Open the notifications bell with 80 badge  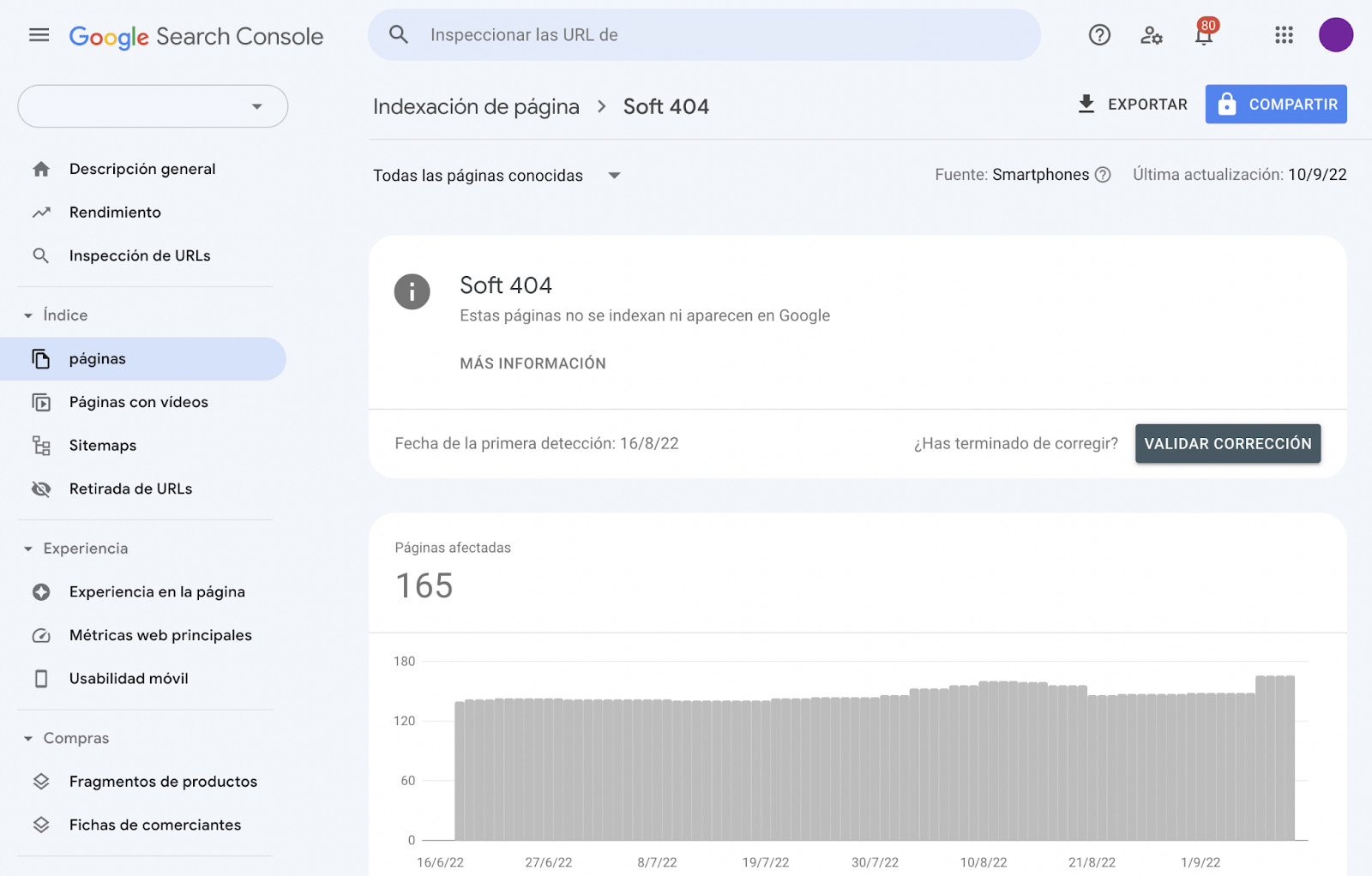[1204, 35]
